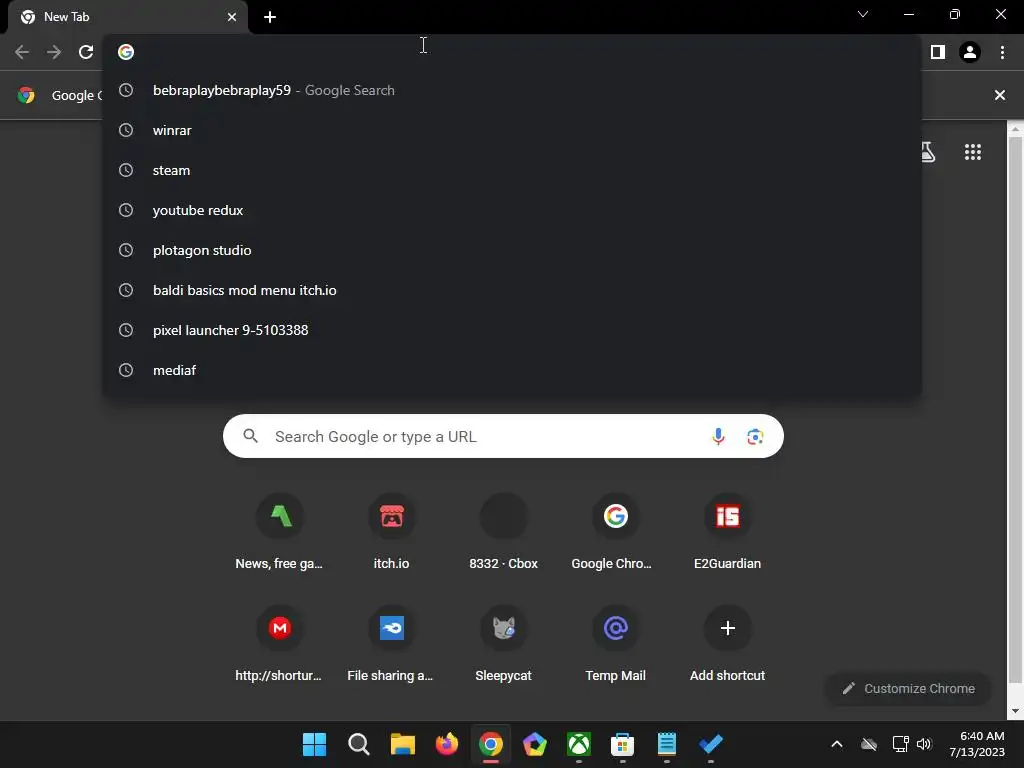This screenshot has height=768, width=1024.
Task: Start voice search with microphone icon
Action: [x=718, y=436]
